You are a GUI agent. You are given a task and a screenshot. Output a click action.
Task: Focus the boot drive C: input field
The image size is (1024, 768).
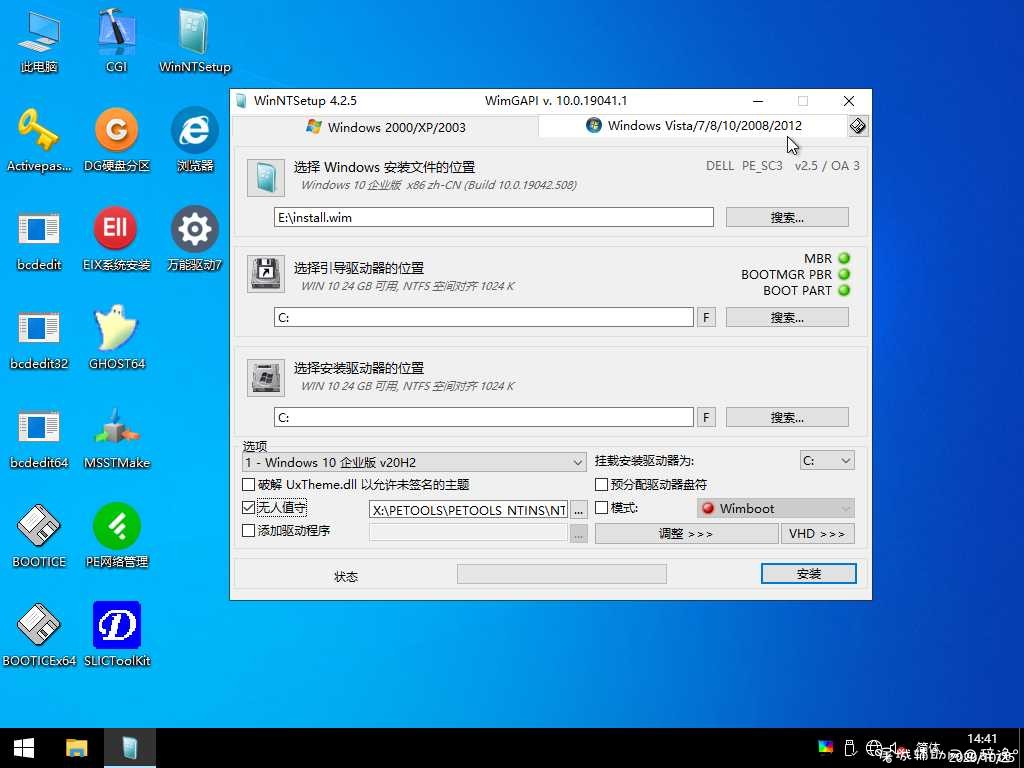click(484, 317)
